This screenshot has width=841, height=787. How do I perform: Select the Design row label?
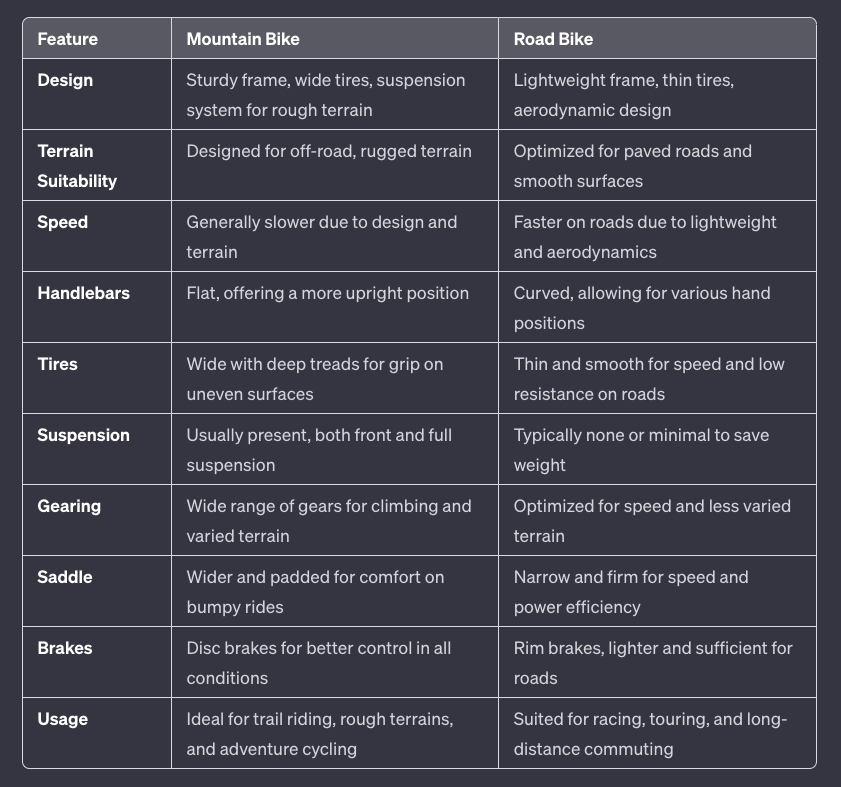click(x=65, y=80)
